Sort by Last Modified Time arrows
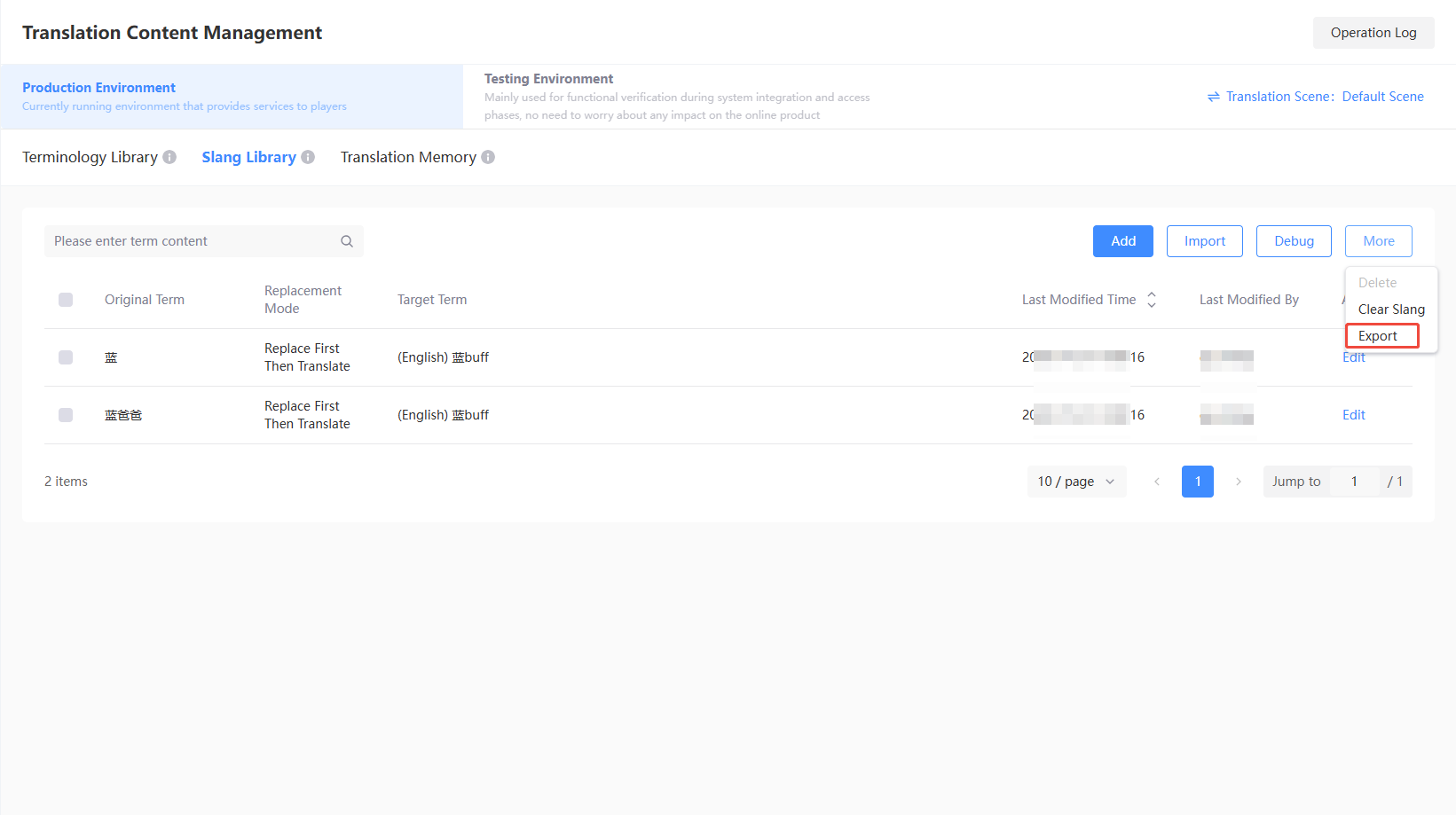Viewport: 1456px width, 815px height. click(x=1152, y=300)
